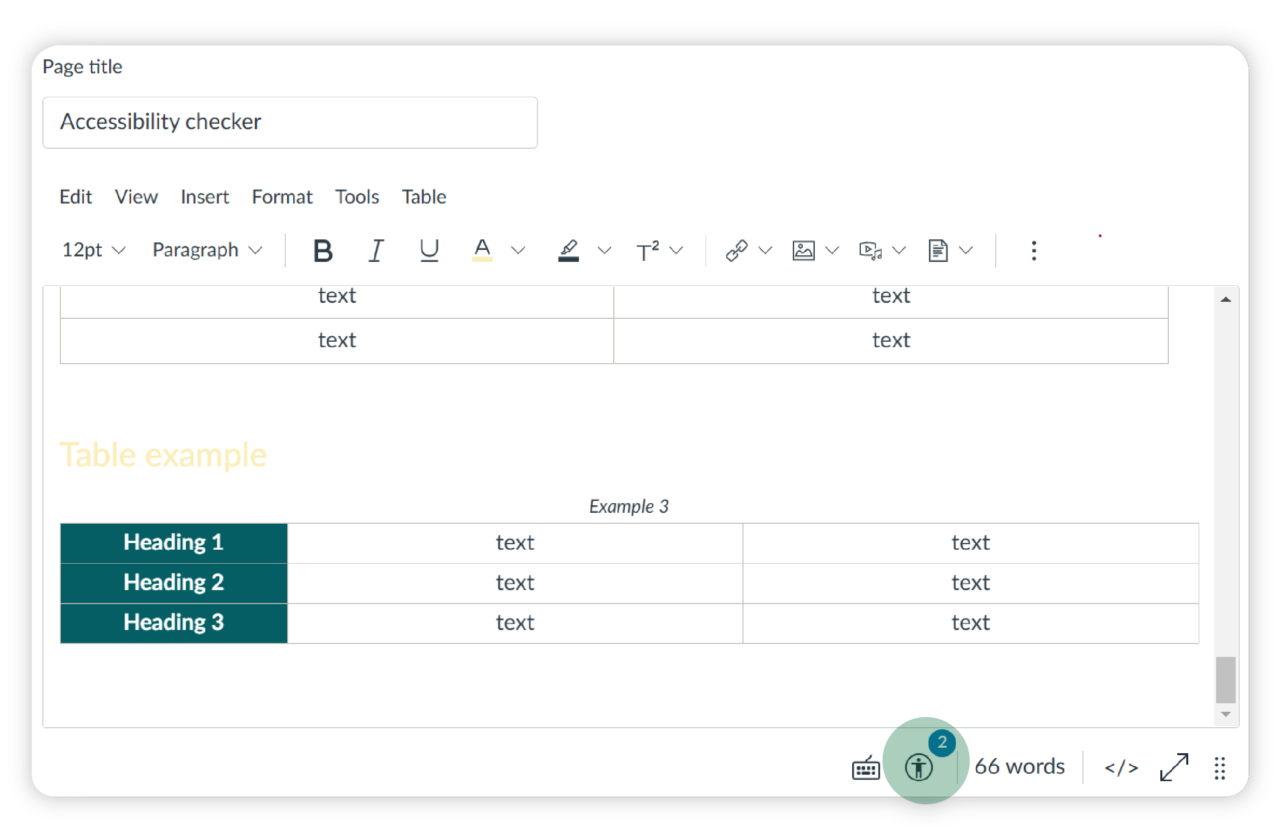Open more toolbar options (three dots)
This screenshot has height=836, width=1280.
point(1034,250)
